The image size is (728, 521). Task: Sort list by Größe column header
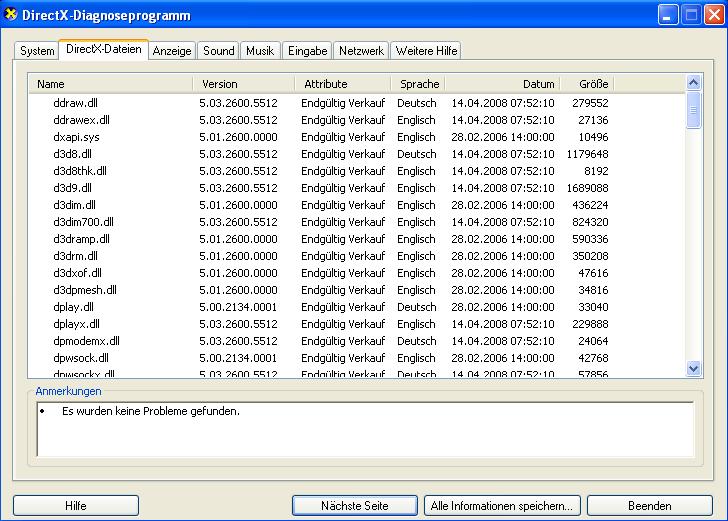(587, 84)
